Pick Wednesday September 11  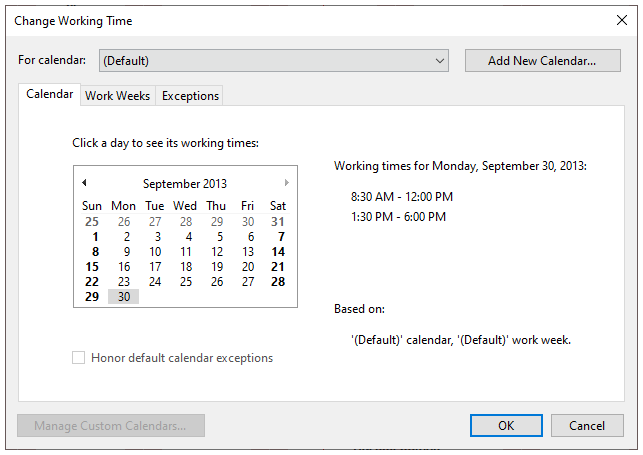(186, 252)
